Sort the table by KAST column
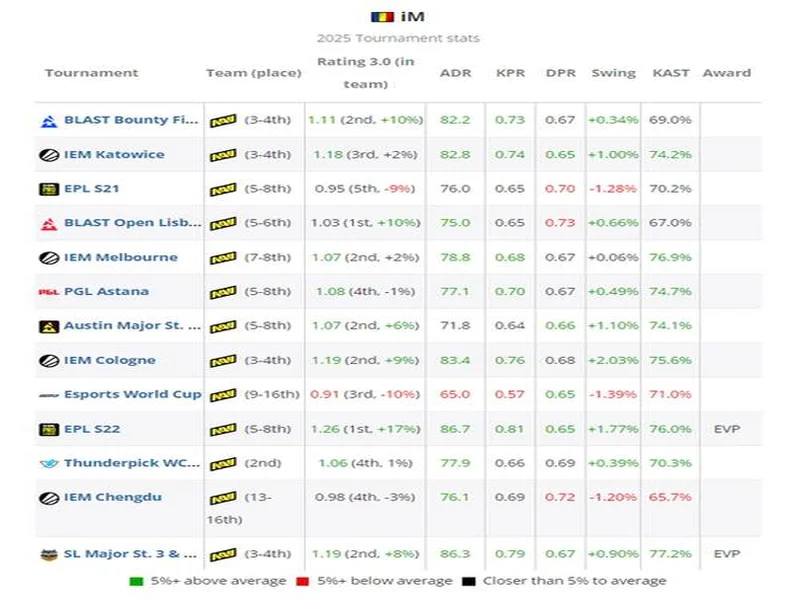Viewport: 800px width, 600px height. (x=671, y=73)
